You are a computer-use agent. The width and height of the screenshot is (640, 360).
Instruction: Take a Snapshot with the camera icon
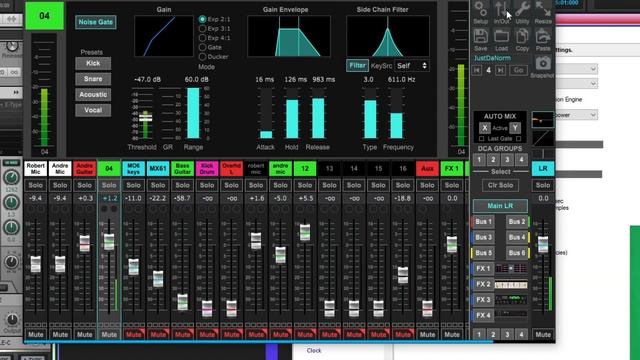(x=543, y=64)
